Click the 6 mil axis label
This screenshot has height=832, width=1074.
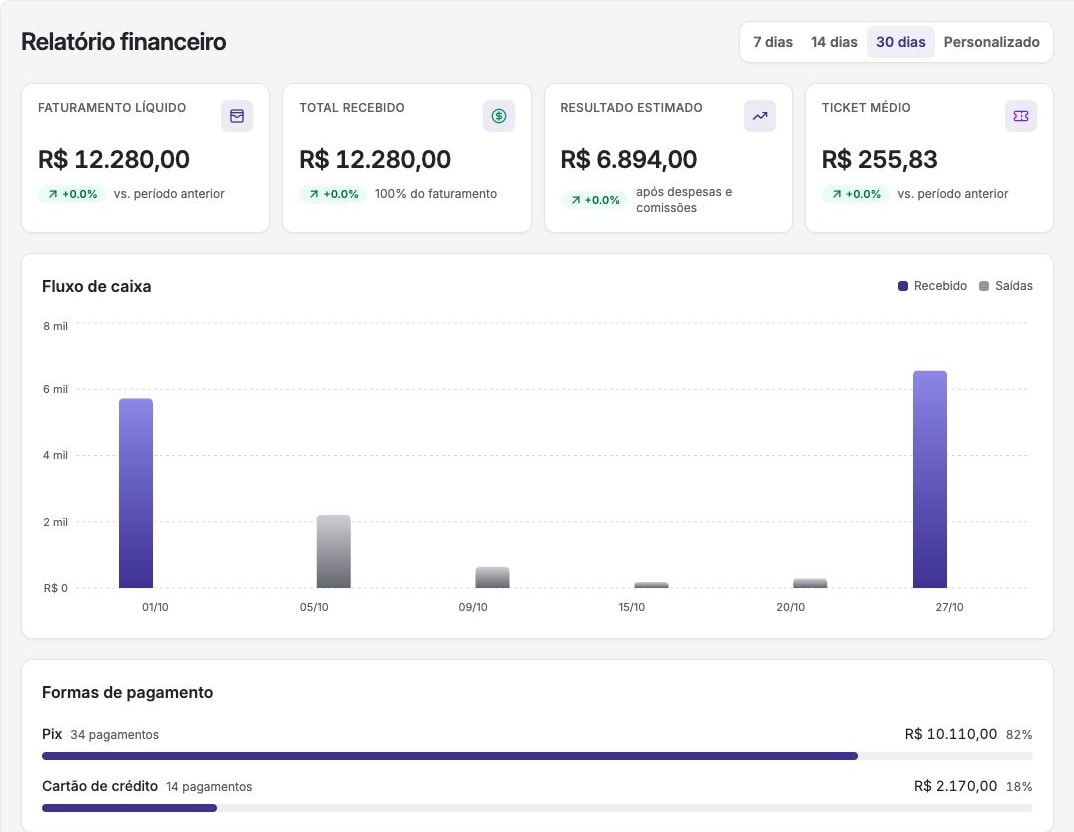pyautogui.click(x=55, y=389)
